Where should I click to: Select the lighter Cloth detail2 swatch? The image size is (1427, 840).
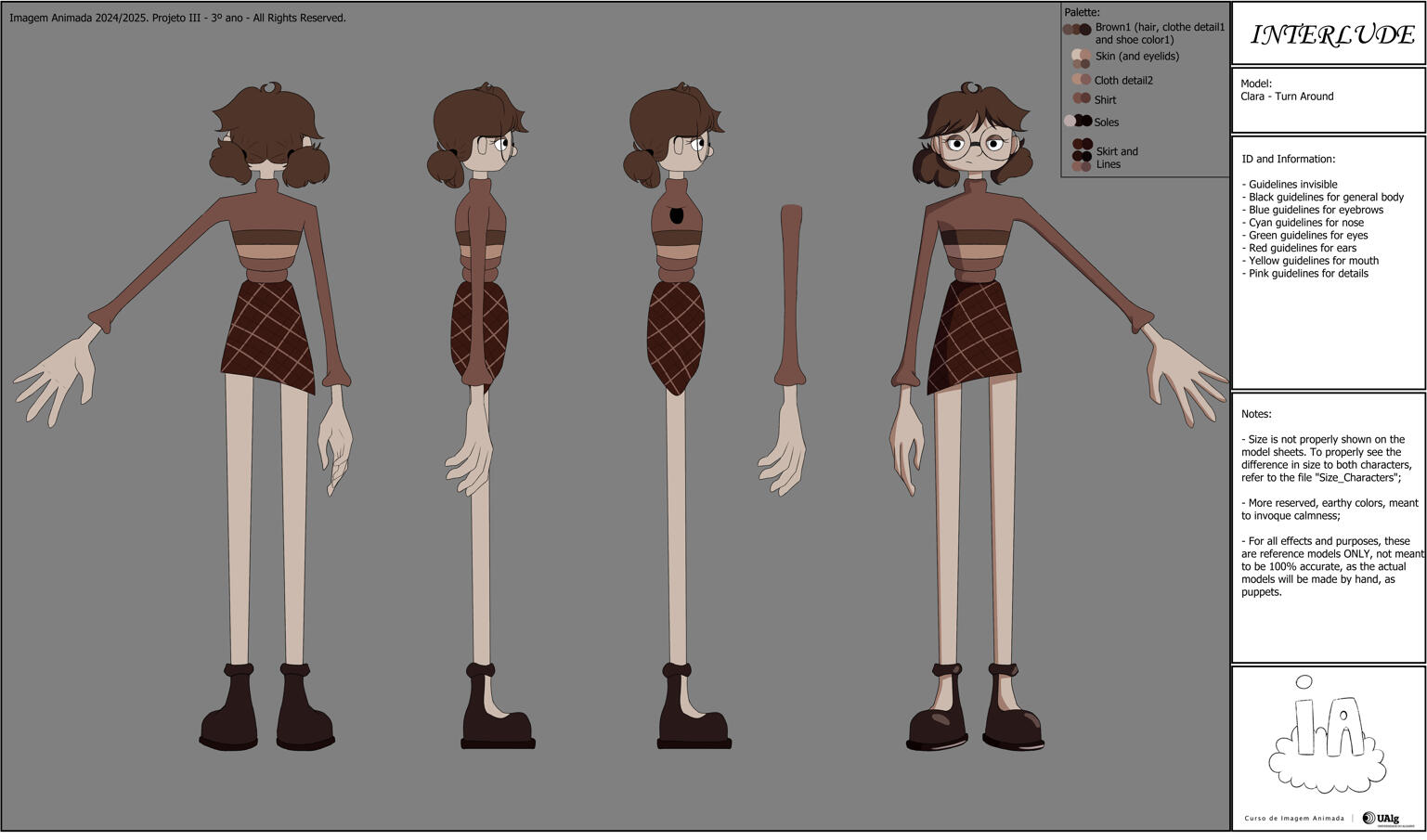pyautogui.click(x=1077, y=80)
